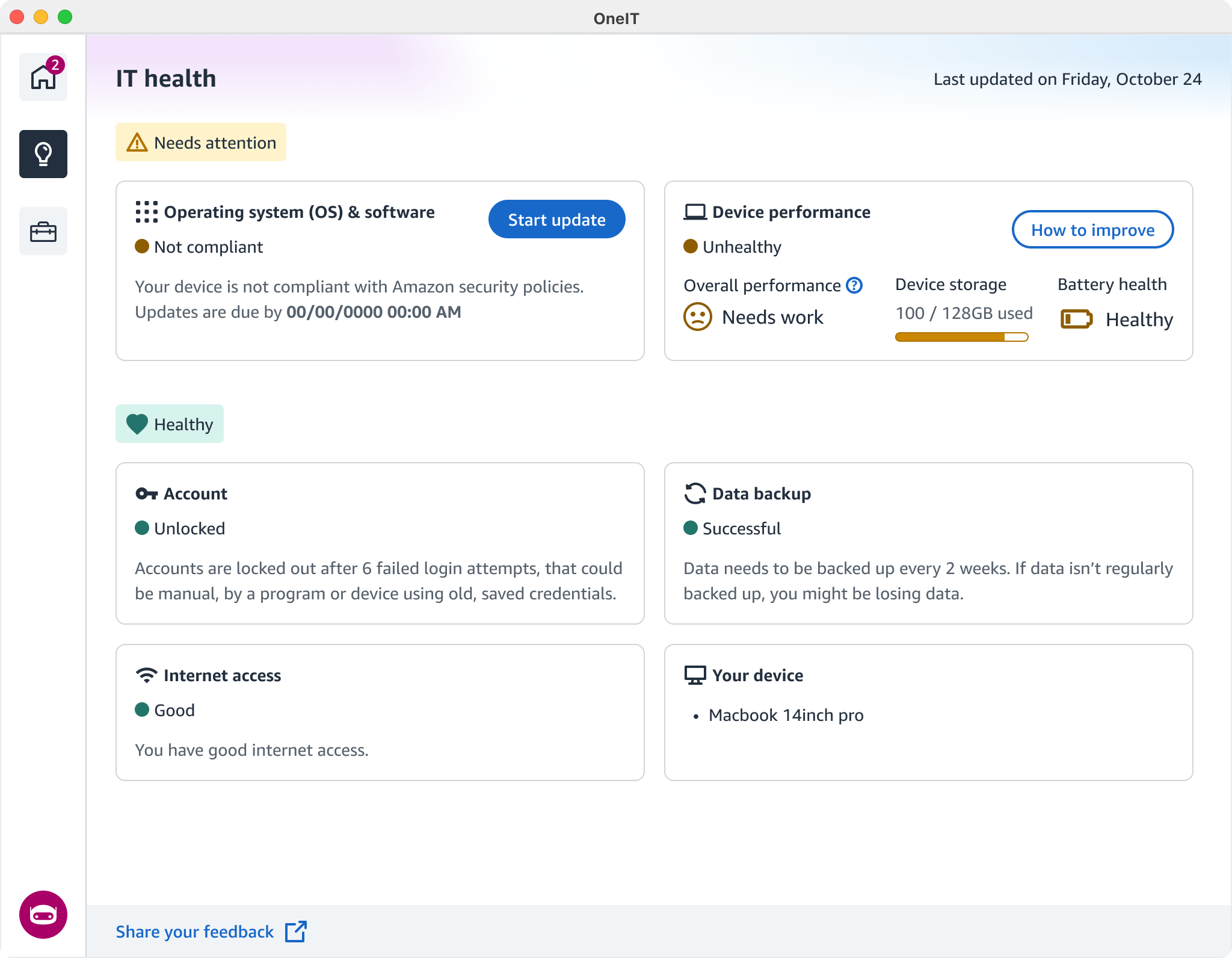The width and height of the screenshot is (1232, 958).
Task: Click the Account key icon
Action: coord(146,493)
